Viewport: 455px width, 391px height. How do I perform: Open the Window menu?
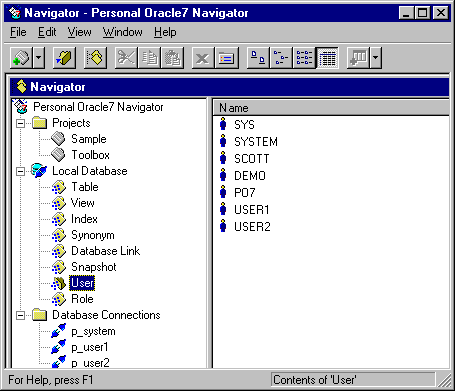pos(123,32)
